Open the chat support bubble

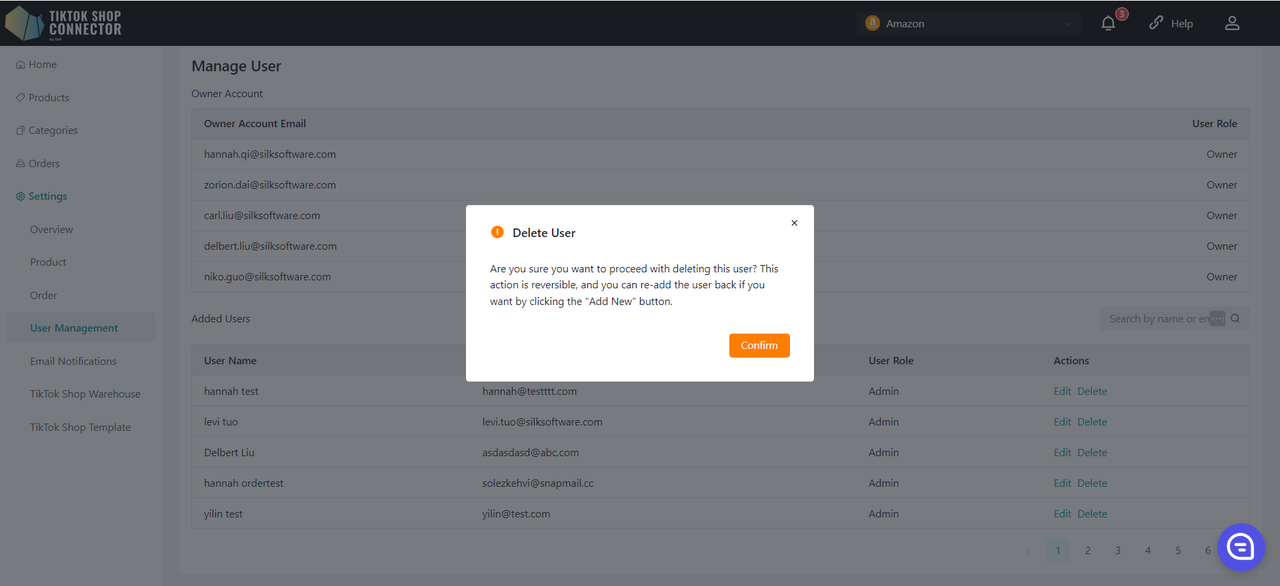point(1240,546)
